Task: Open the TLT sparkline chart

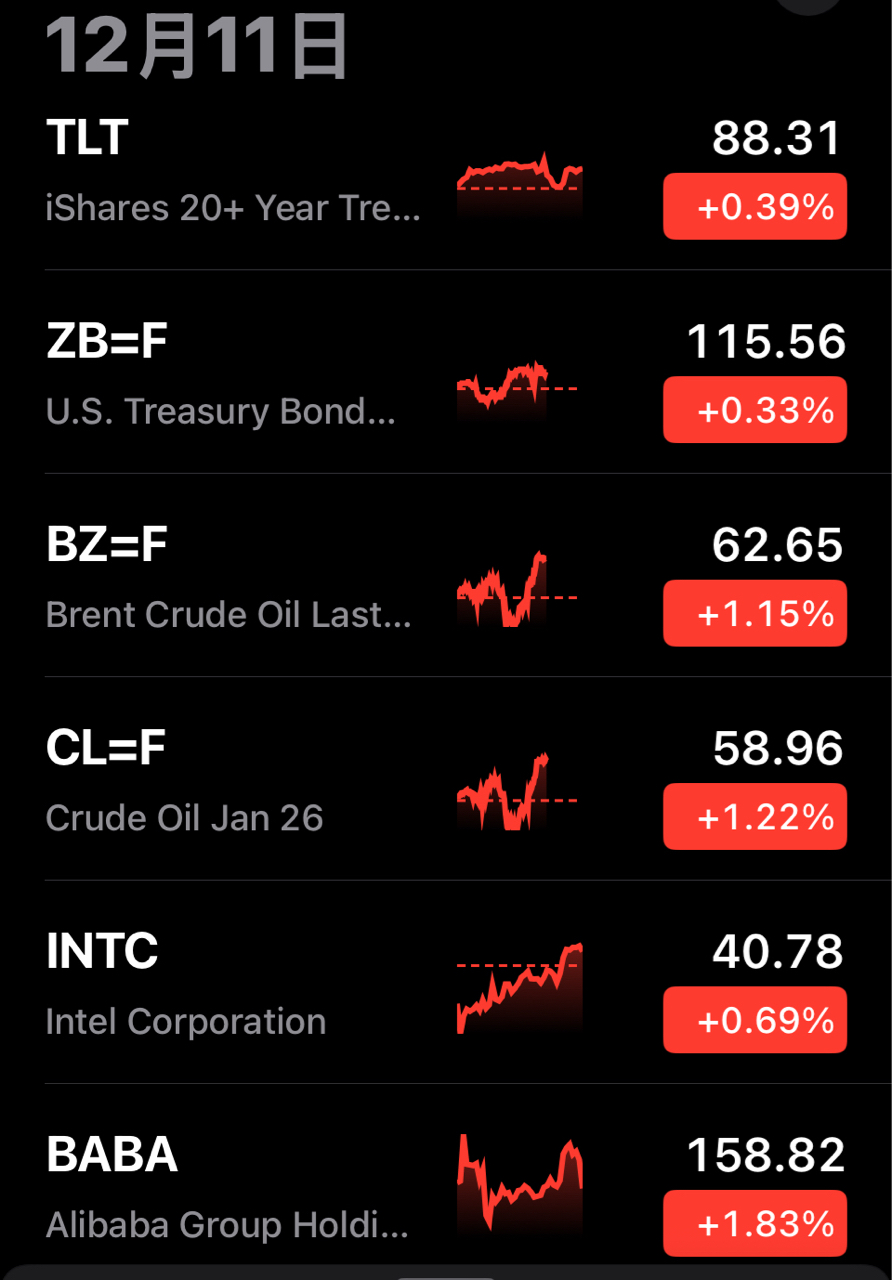Action: pyautogui.click(x=519, y=180)
